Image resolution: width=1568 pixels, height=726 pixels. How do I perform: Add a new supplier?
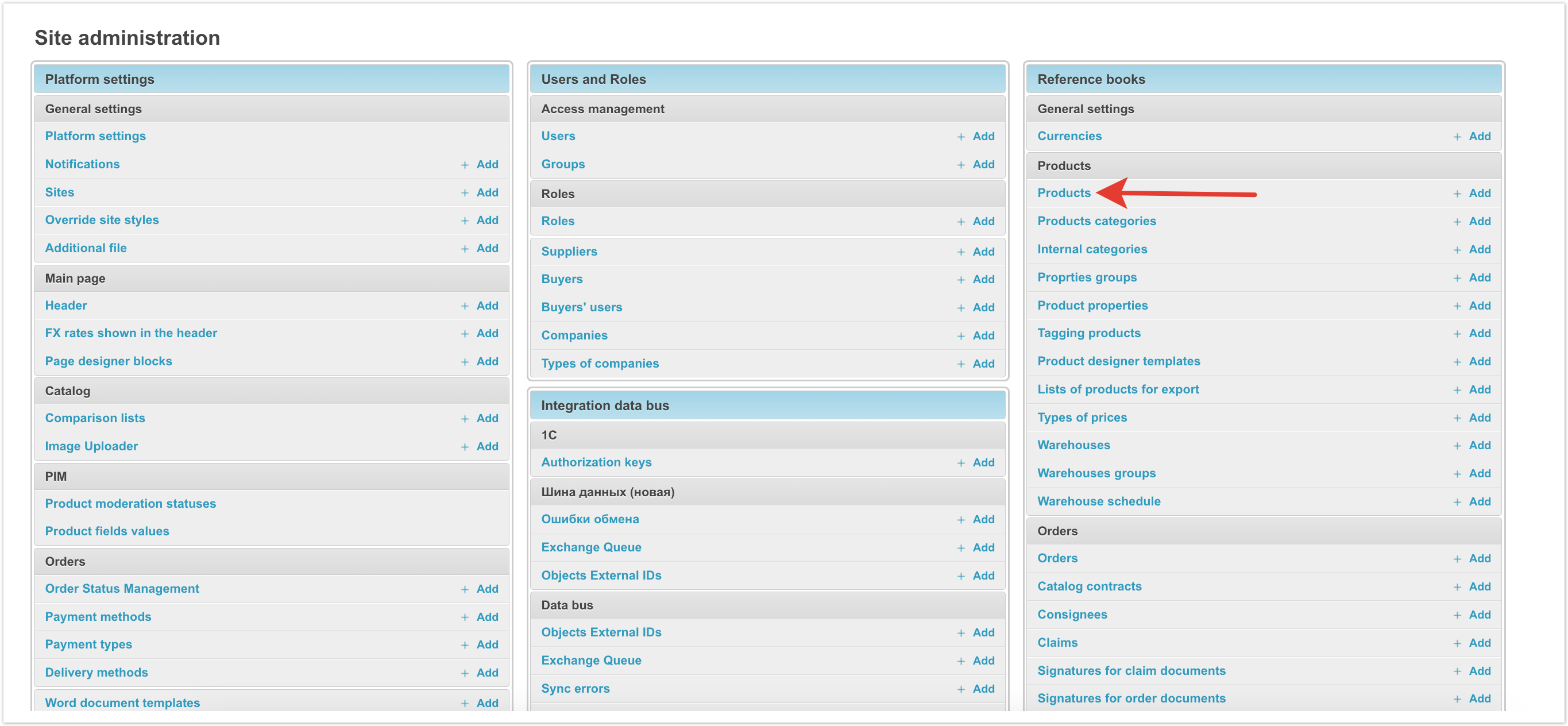[x=982, y=252]
